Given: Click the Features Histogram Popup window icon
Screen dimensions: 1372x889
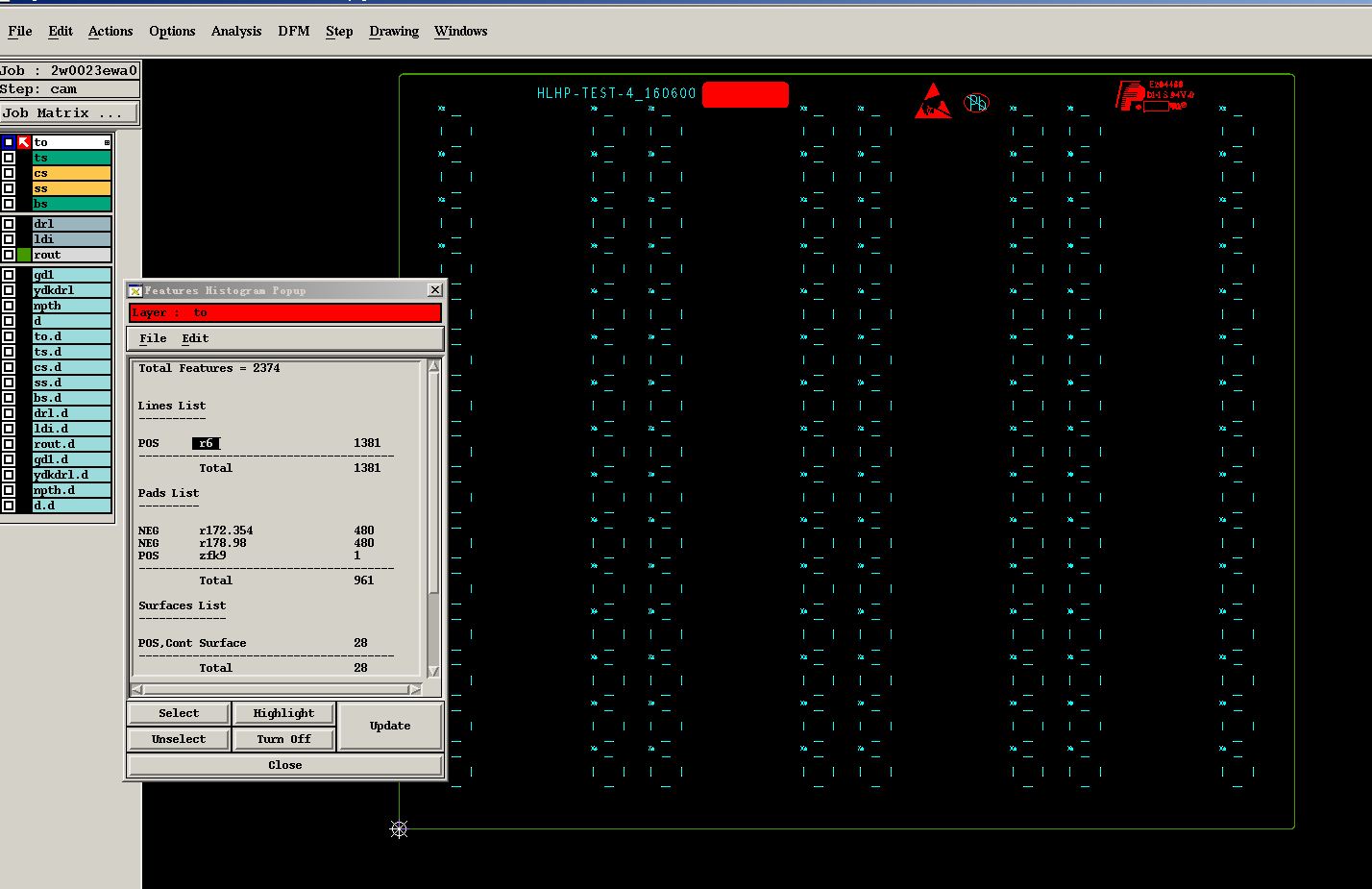Looking at the screenshot, I should coord(135,290).
